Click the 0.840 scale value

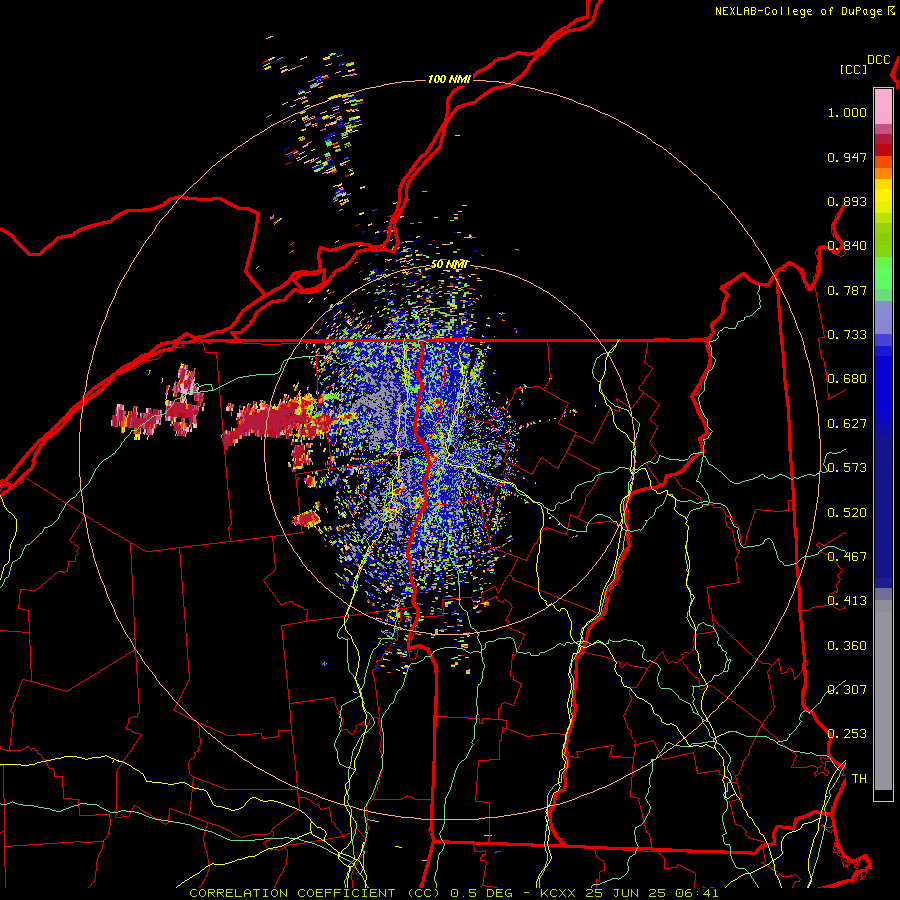click(x=847, y=246)
